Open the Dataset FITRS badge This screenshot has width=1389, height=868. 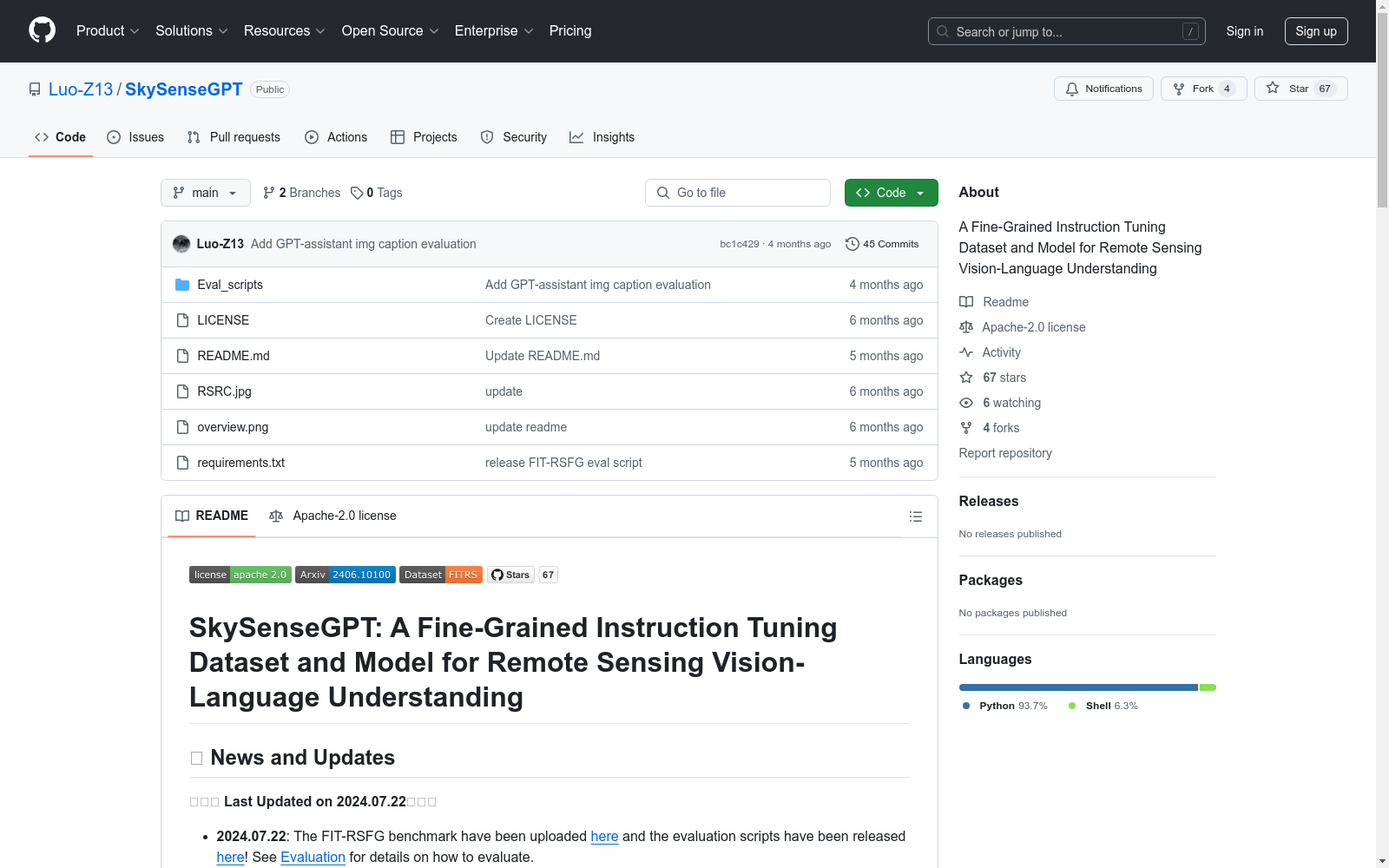click(441, 575)
